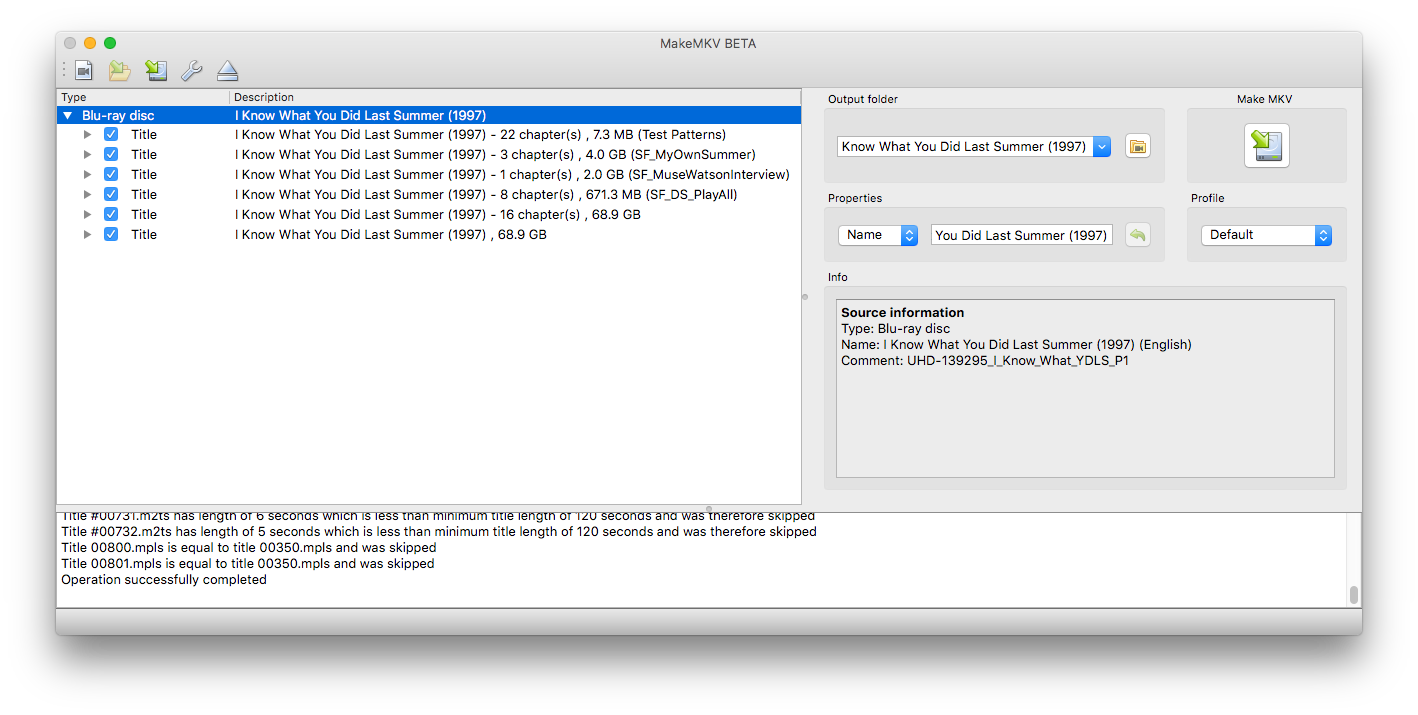Revert property value arrow button
The height and width of the screenshot is (715, 1418).
coord(1137,235)
